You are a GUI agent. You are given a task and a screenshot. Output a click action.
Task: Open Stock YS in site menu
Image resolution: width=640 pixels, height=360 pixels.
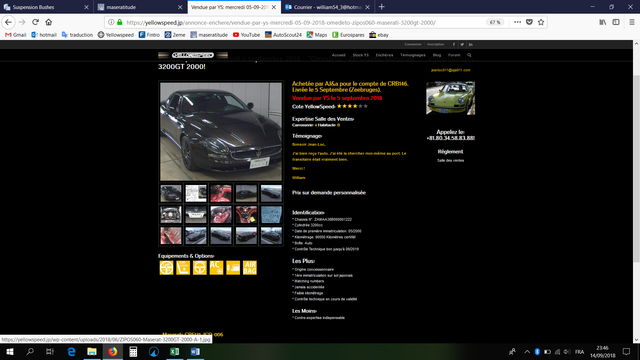pyautogui.click(x=360, y=55)
